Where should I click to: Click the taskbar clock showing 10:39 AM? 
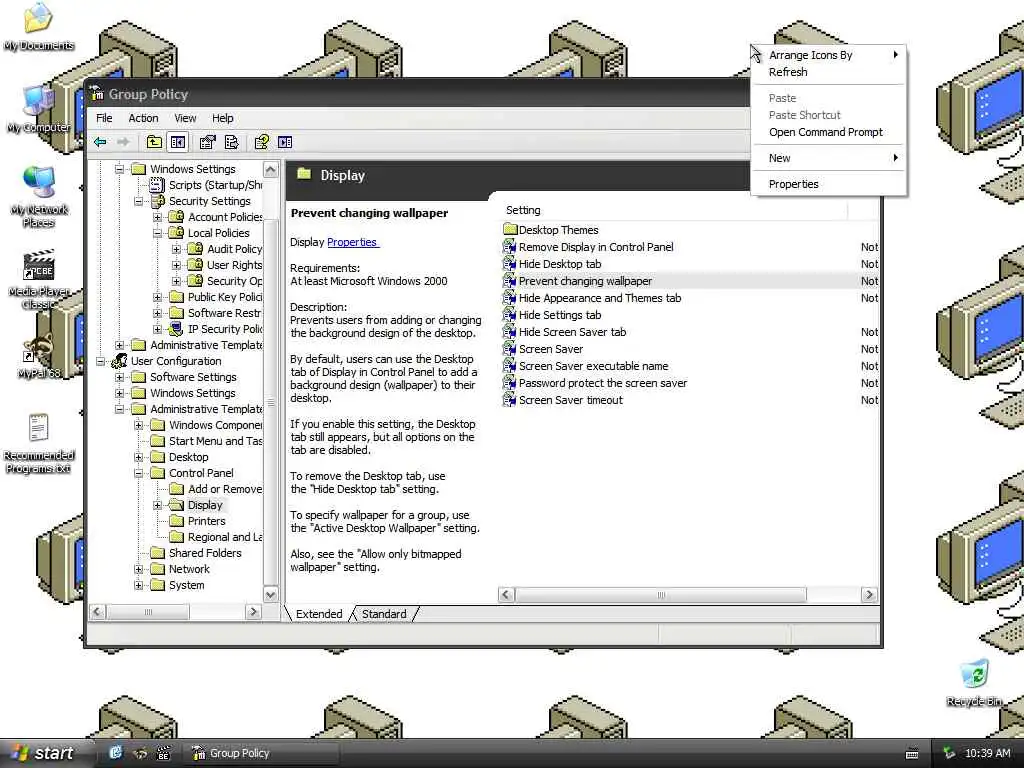[x=987, y=754]
